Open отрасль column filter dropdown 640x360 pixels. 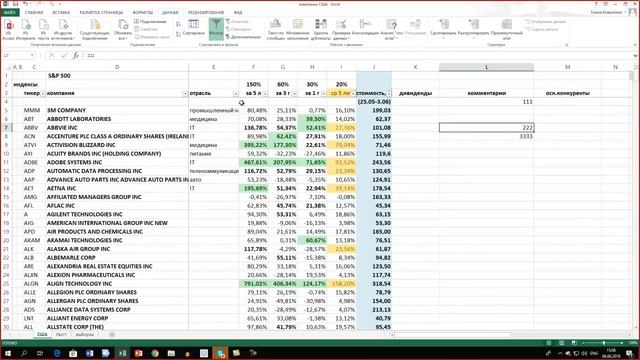[236, 93]
